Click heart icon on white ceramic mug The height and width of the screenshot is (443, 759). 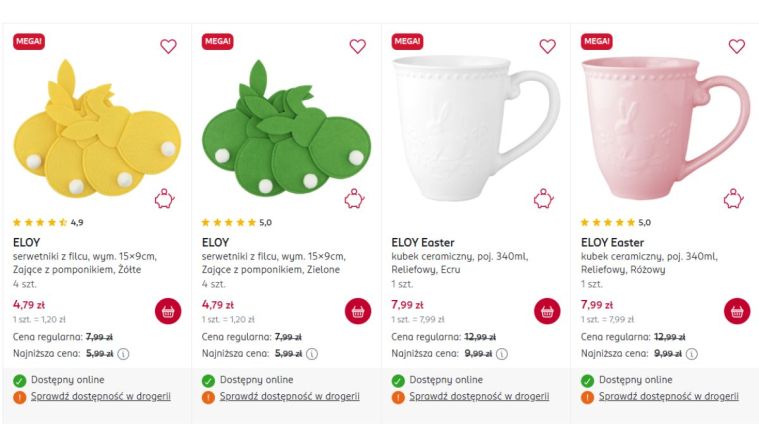[x=547, y=46]
